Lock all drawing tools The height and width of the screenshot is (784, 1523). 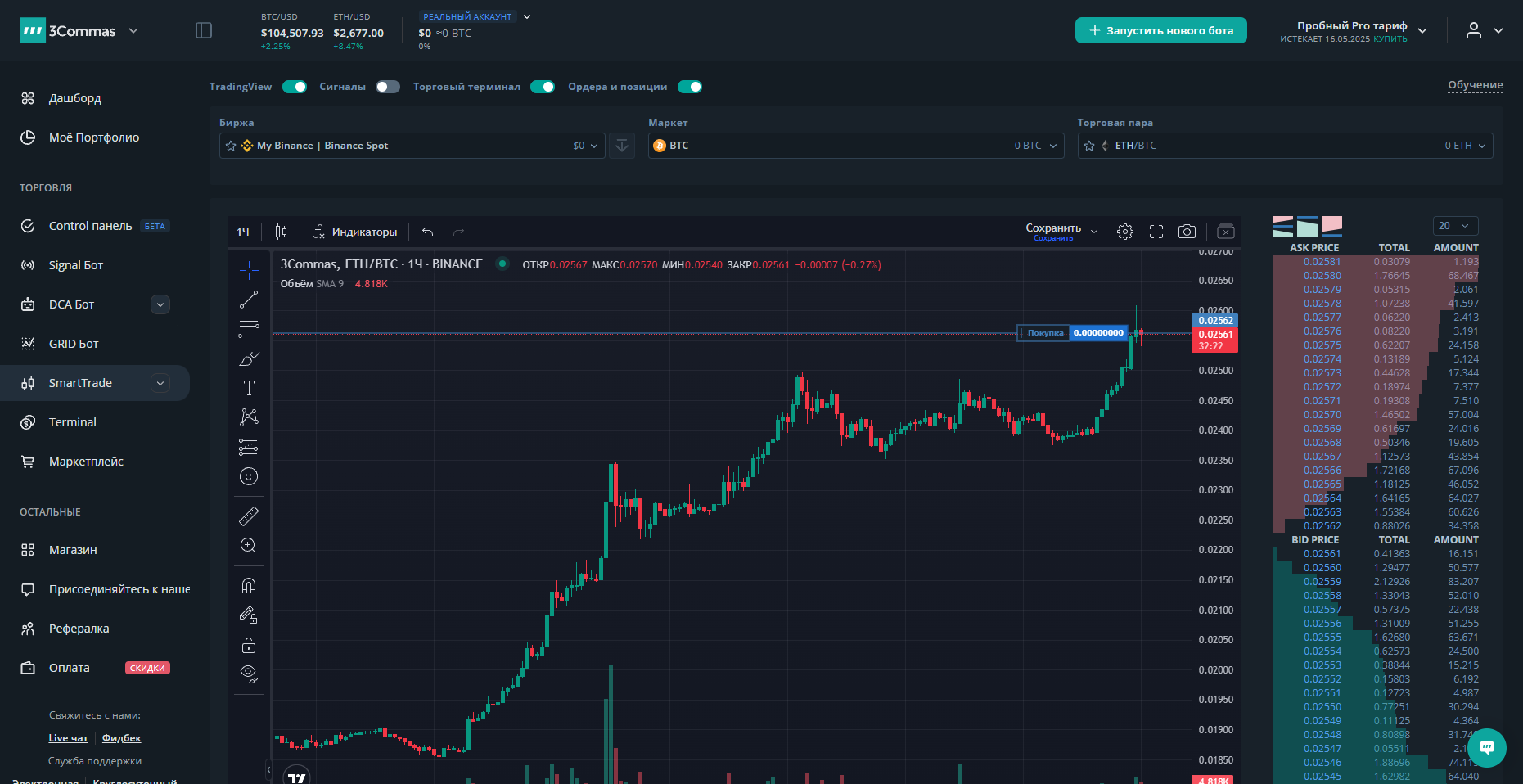249,645
